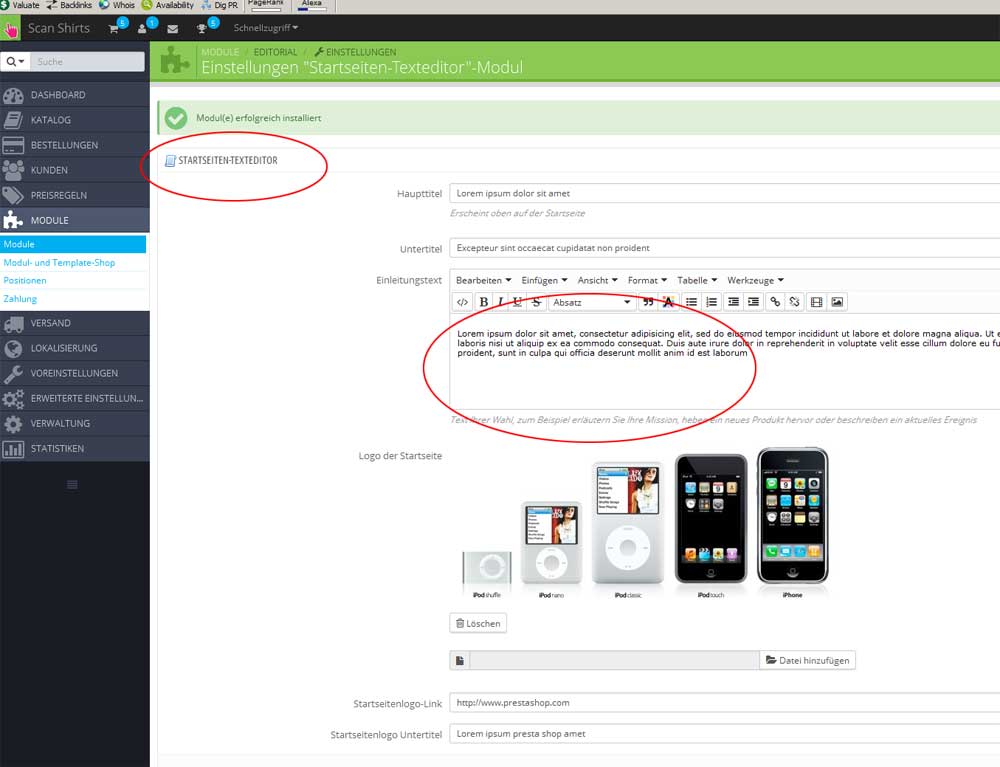Click the insert image icon
Viewport: 1000px width, 767px height.
[837, 302]
